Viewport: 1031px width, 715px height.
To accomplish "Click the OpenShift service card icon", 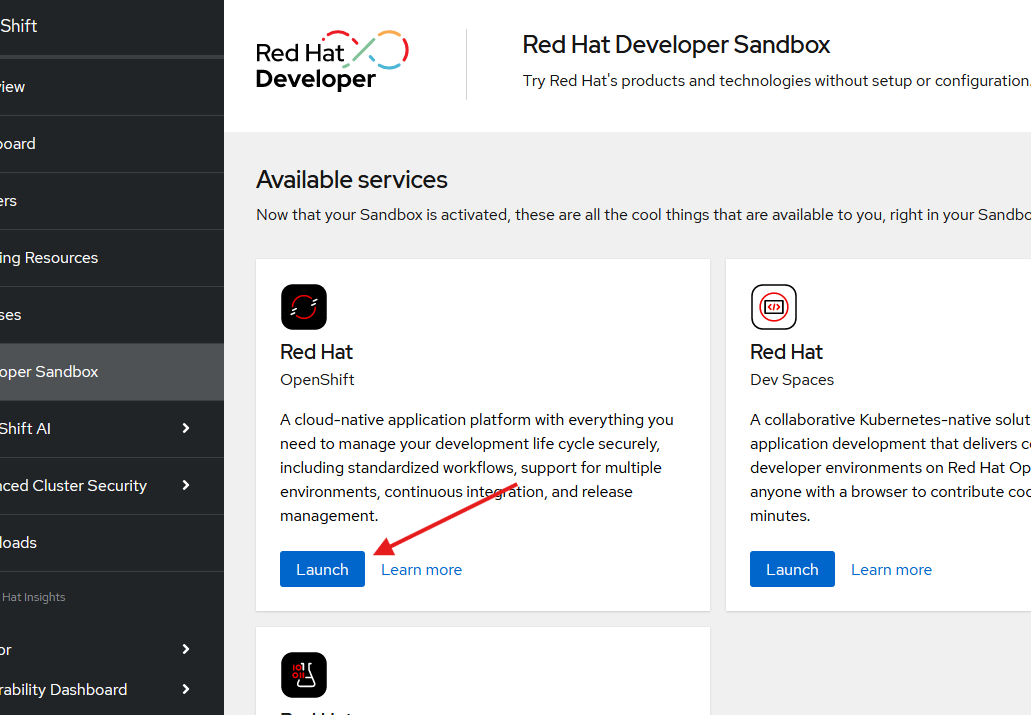I will [304, 307].
